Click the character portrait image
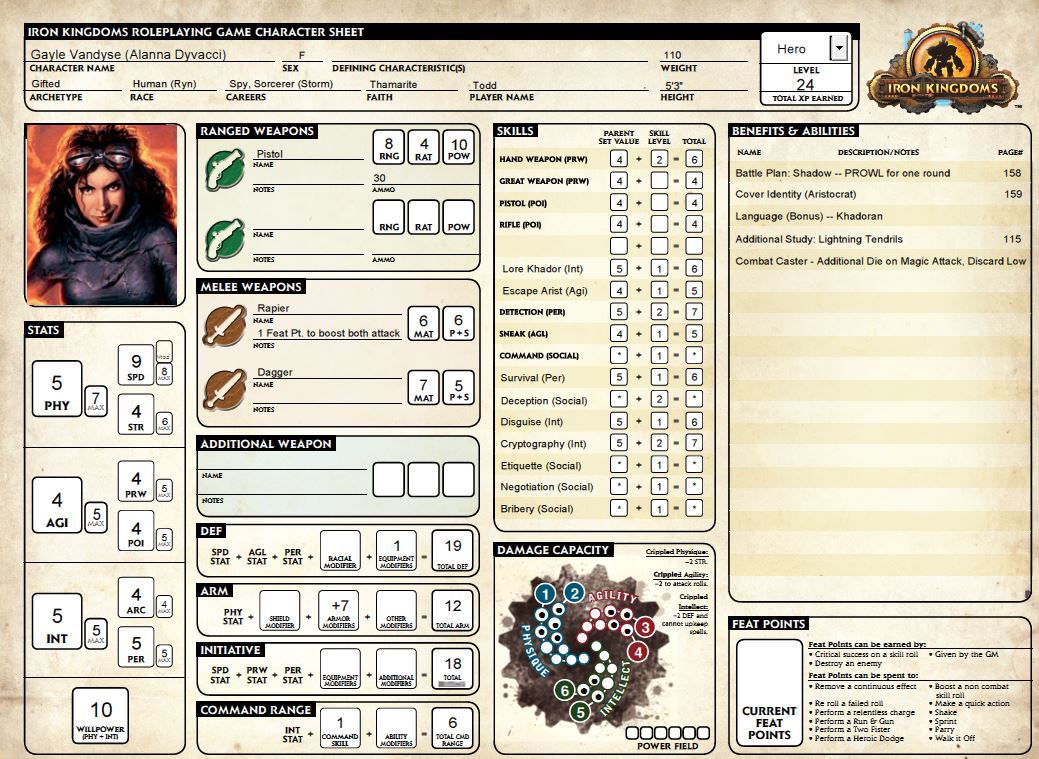Image resolution: width=1039 pixels, height=759 pixels. pos(102,215)
